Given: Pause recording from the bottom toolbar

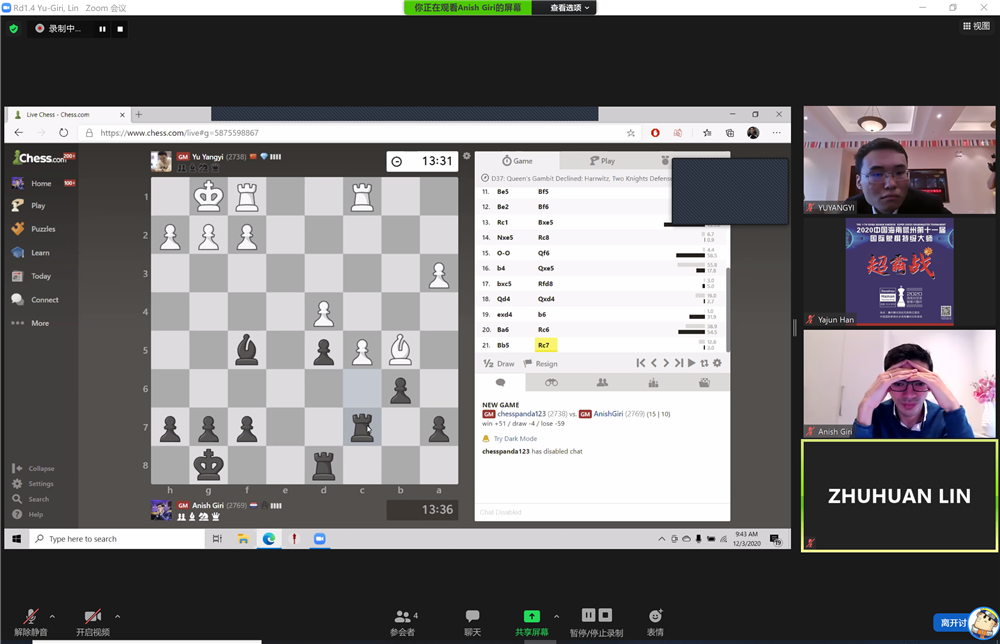Looking at the screenshot, I should point(588,615).
